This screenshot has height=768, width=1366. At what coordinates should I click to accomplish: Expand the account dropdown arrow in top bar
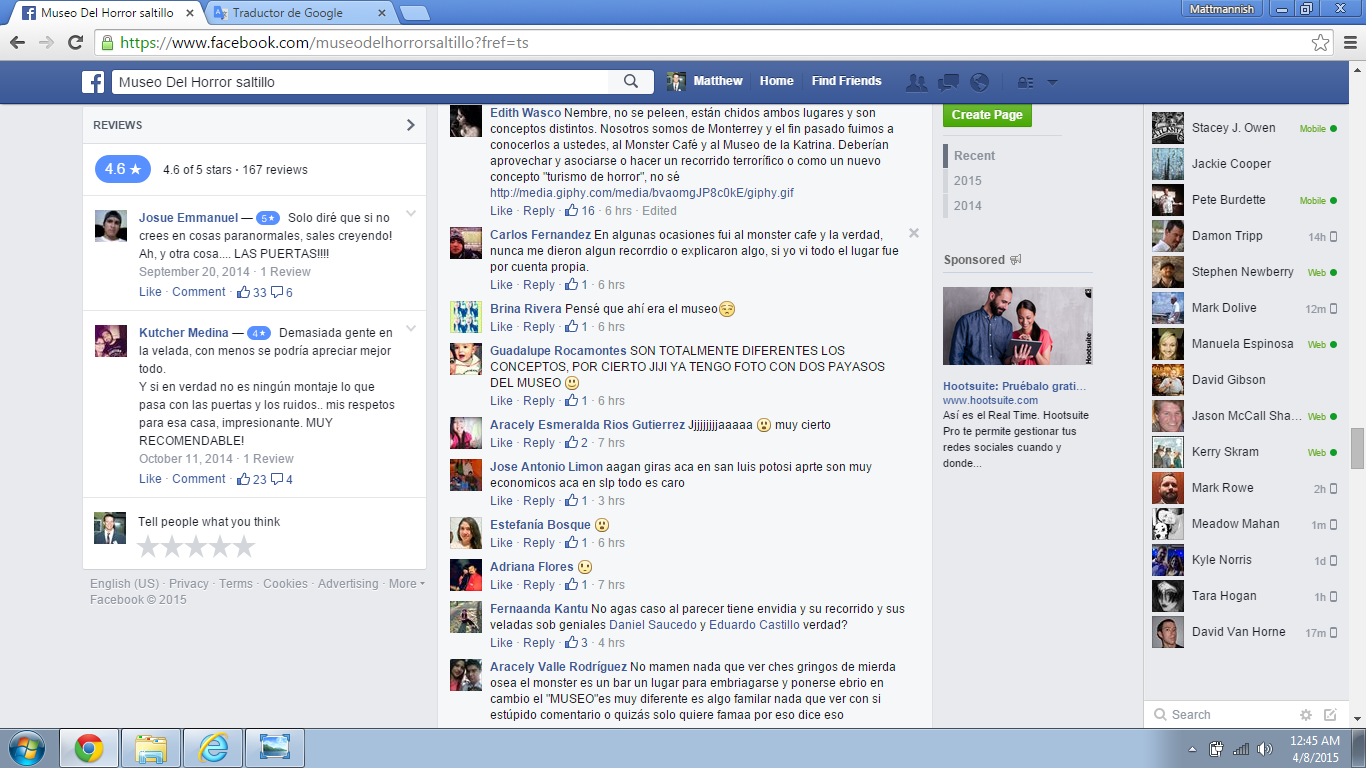pyautogui.click(x=1051, y=83)
